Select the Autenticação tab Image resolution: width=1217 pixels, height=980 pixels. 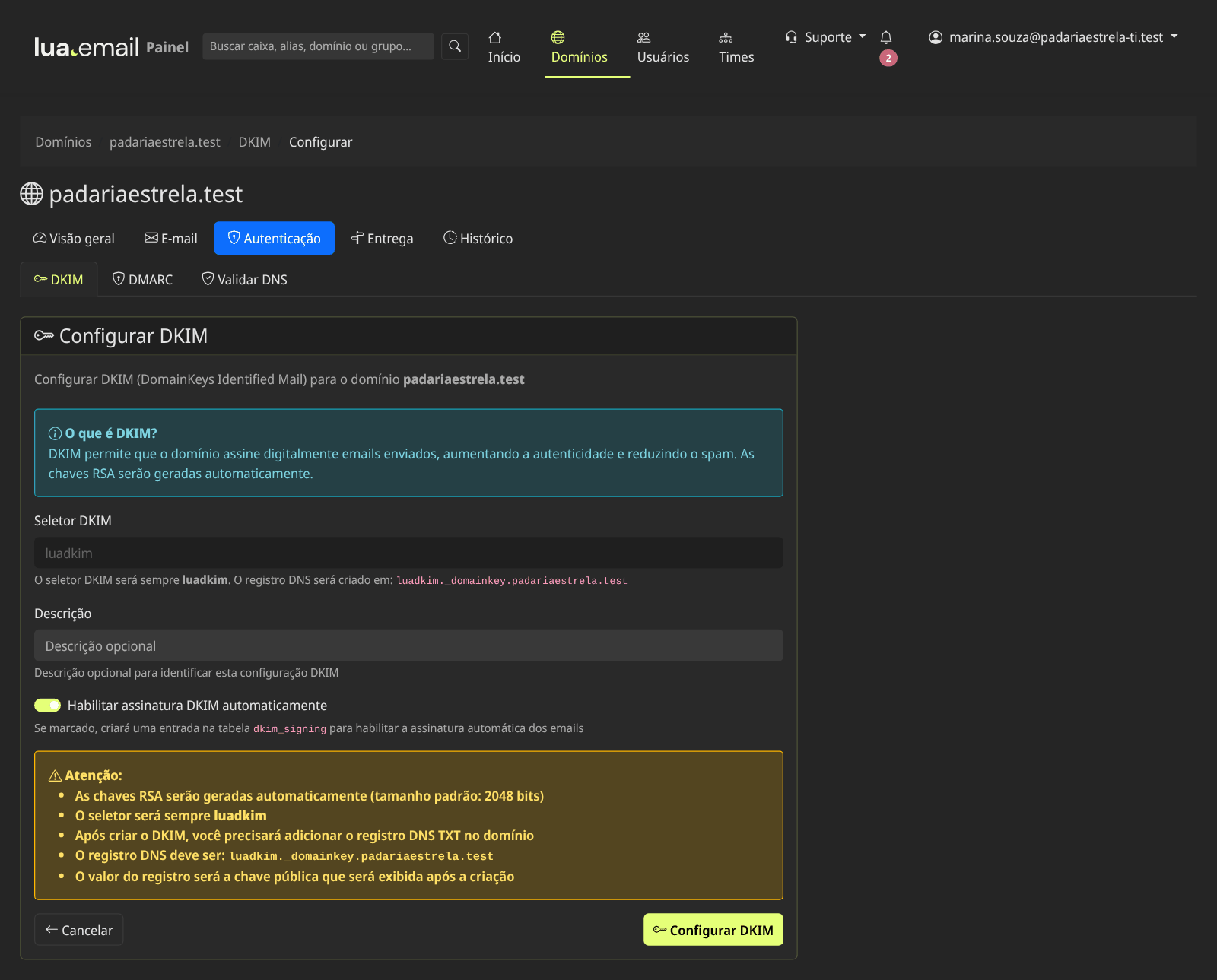(x=275, y=239)
